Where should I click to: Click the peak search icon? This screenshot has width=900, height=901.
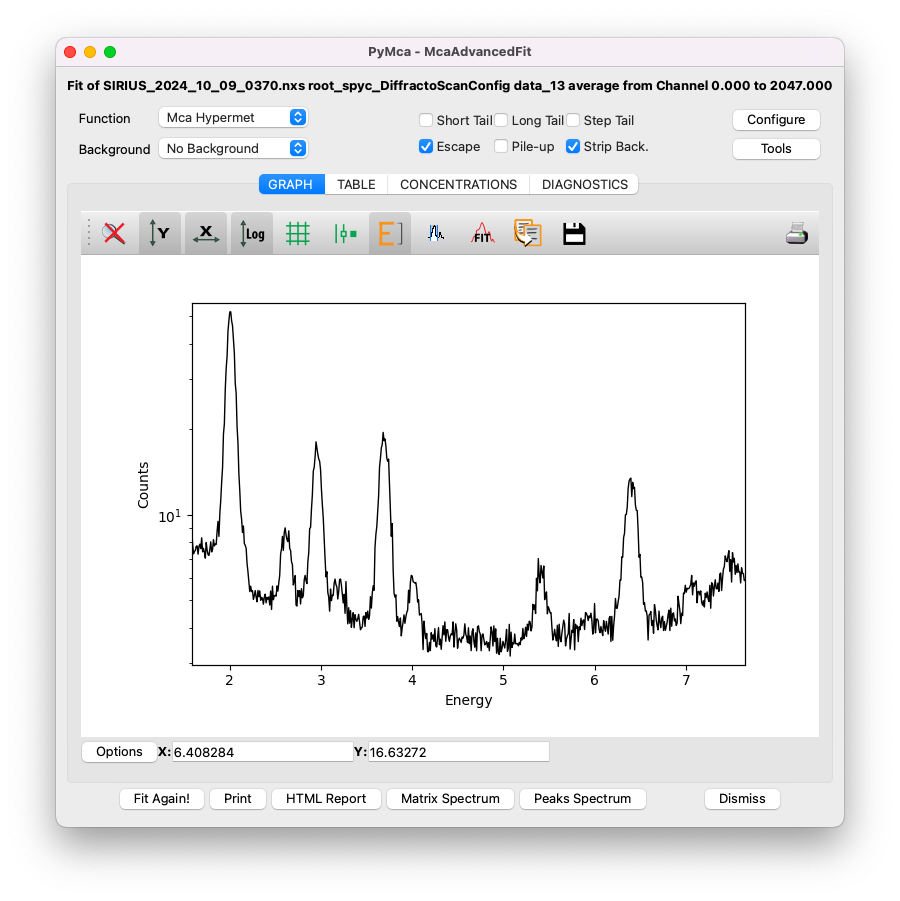(436, 233)
